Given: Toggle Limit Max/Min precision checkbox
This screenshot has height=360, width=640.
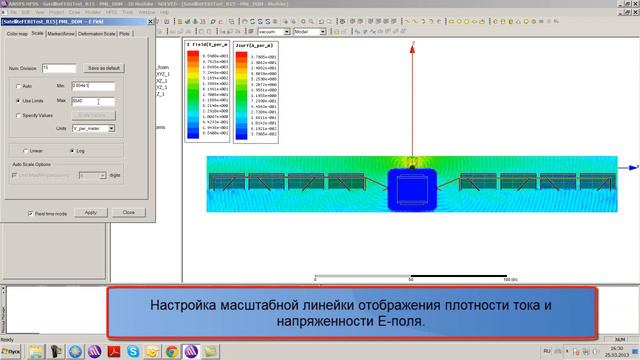Looking at the screenshot, I should tap(15, 175).
